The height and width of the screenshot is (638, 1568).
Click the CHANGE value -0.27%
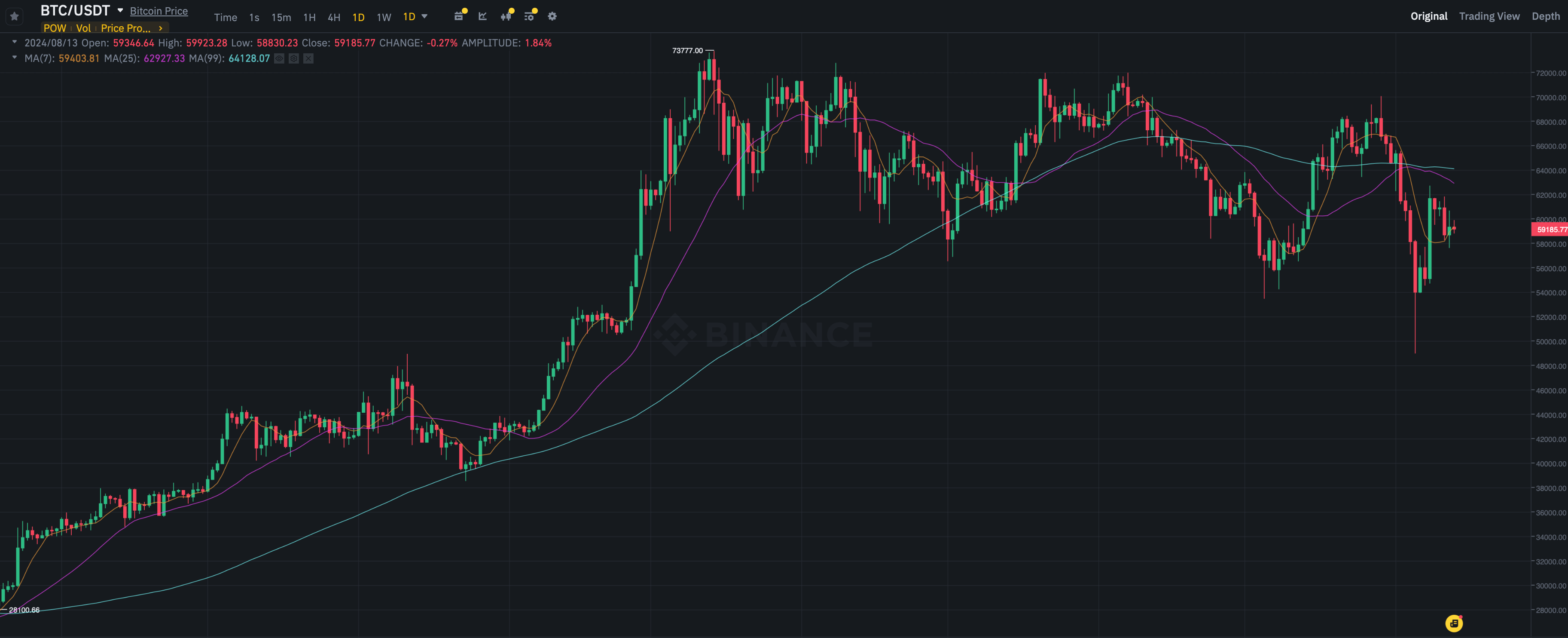[x=442, y=43]
